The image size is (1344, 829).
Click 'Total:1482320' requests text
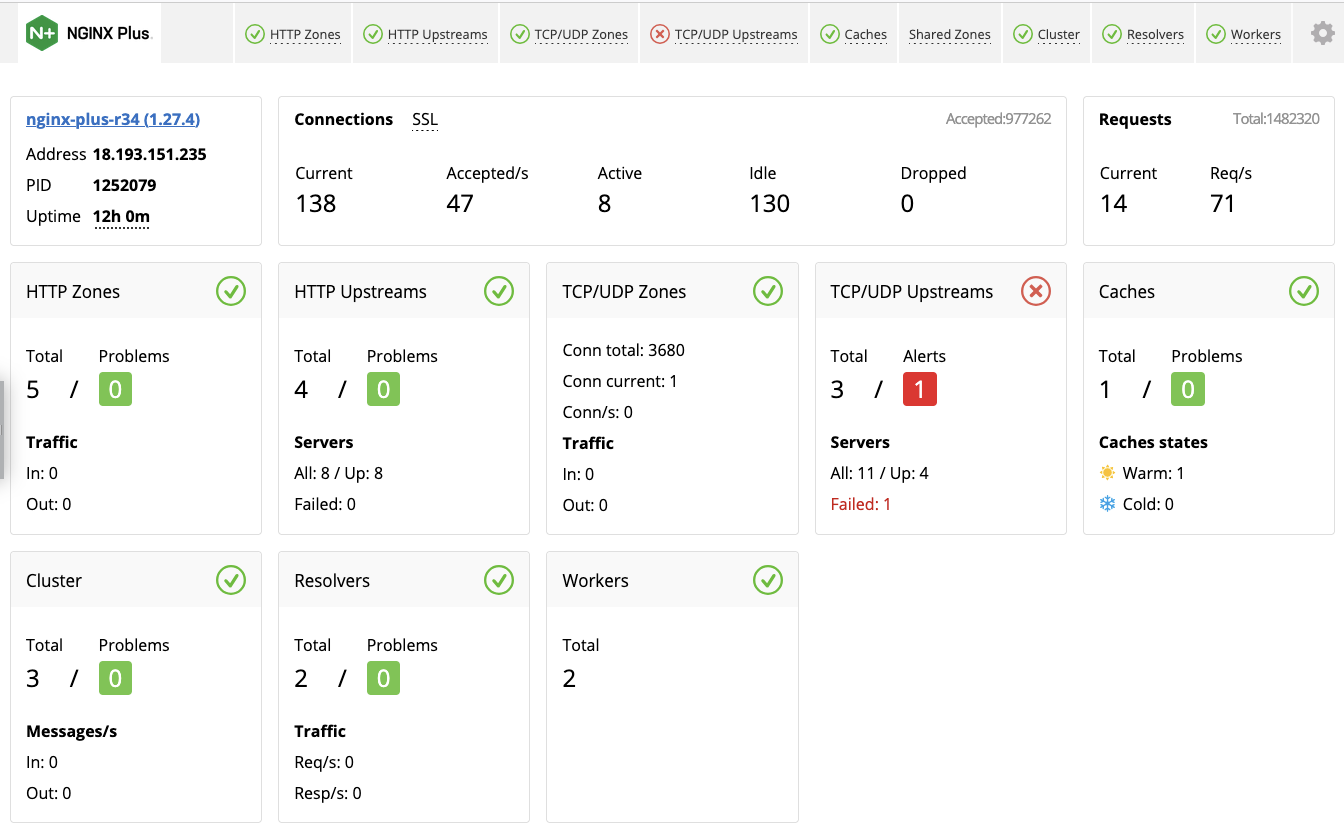(x=1276, y=119)
